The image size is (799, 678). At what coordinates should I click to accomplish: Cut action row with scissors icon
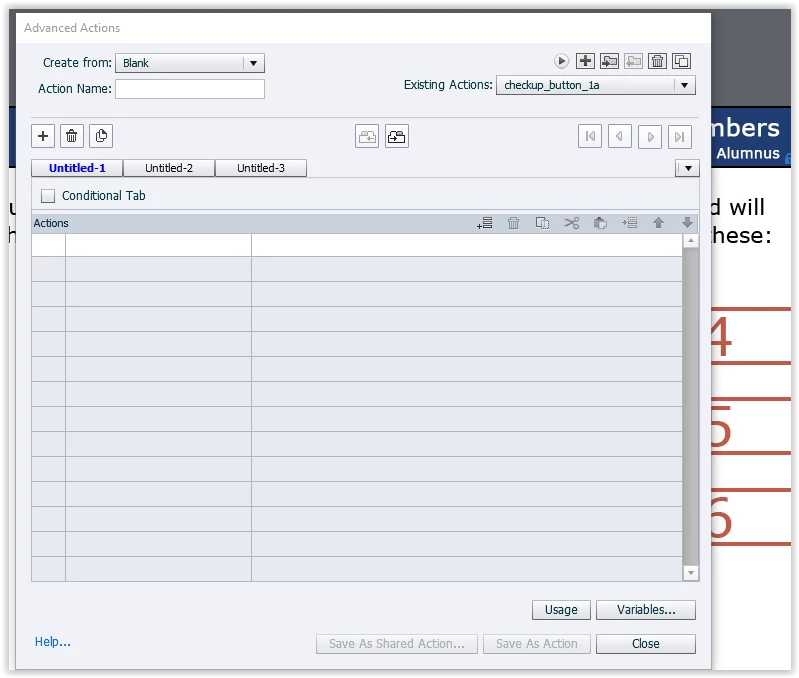tap(571, 223)
